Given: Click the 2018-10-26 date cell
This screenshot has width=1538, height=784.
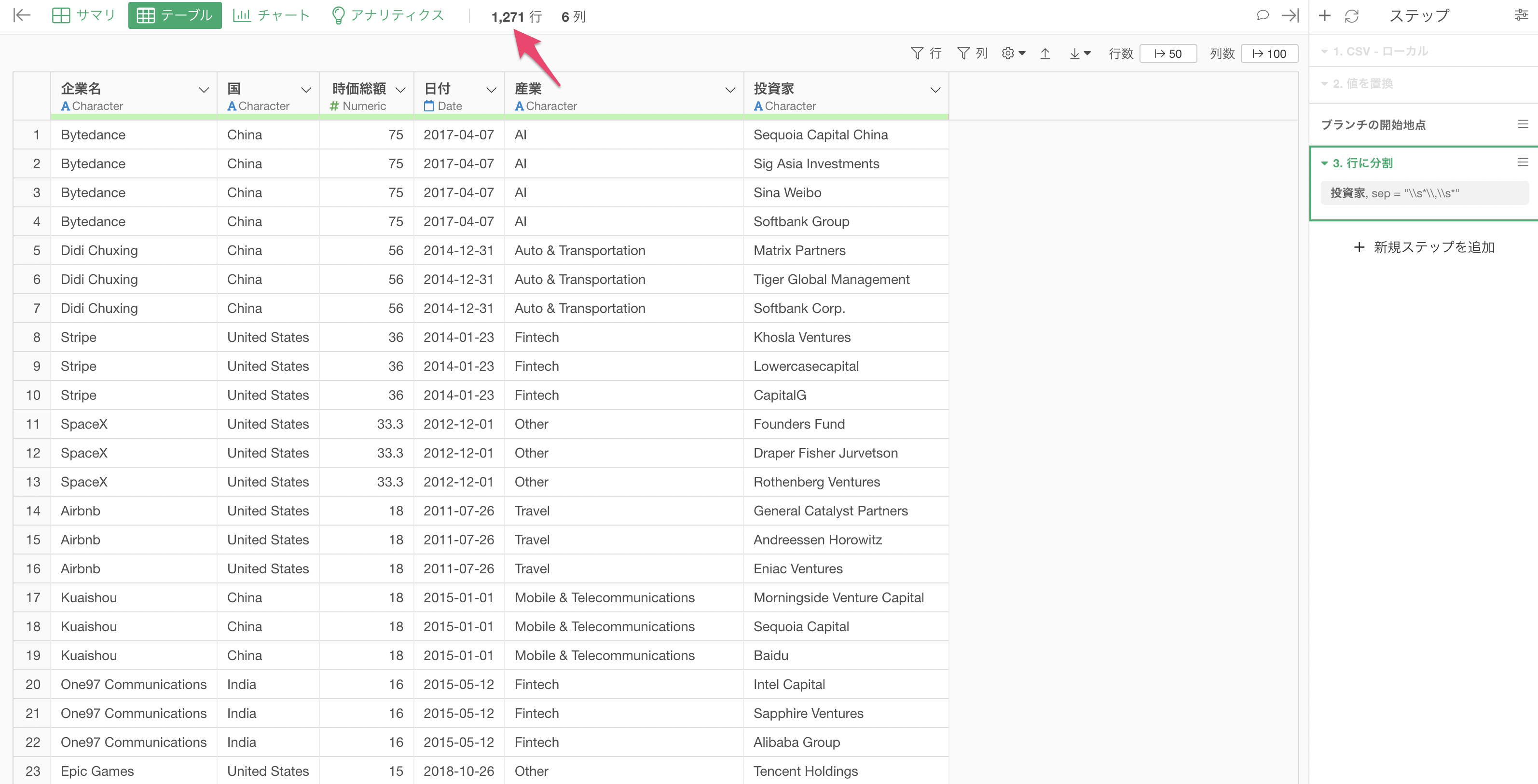Looking at the screenshot, I should pyautogui.click(x=459, y=771).
